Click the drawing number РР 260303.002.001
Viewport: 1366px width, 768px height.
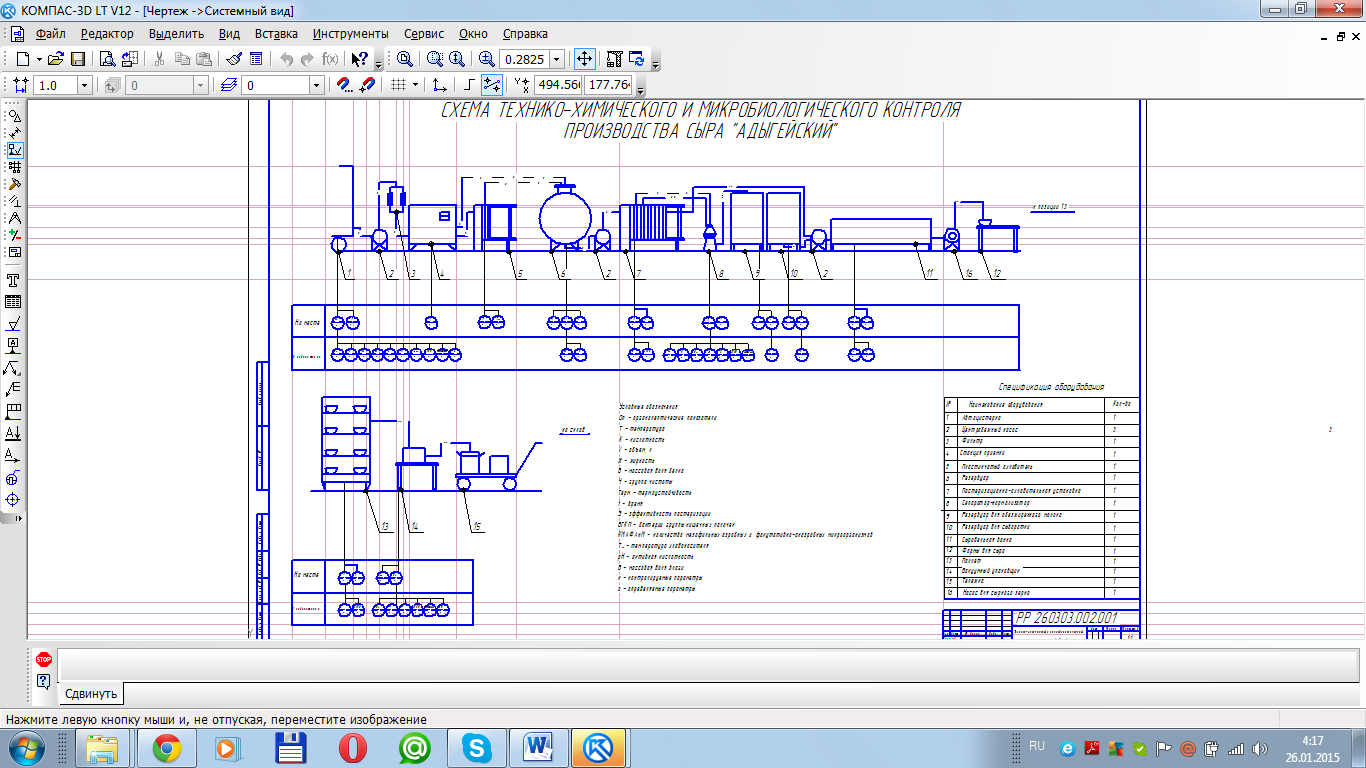pos(1065,618)
